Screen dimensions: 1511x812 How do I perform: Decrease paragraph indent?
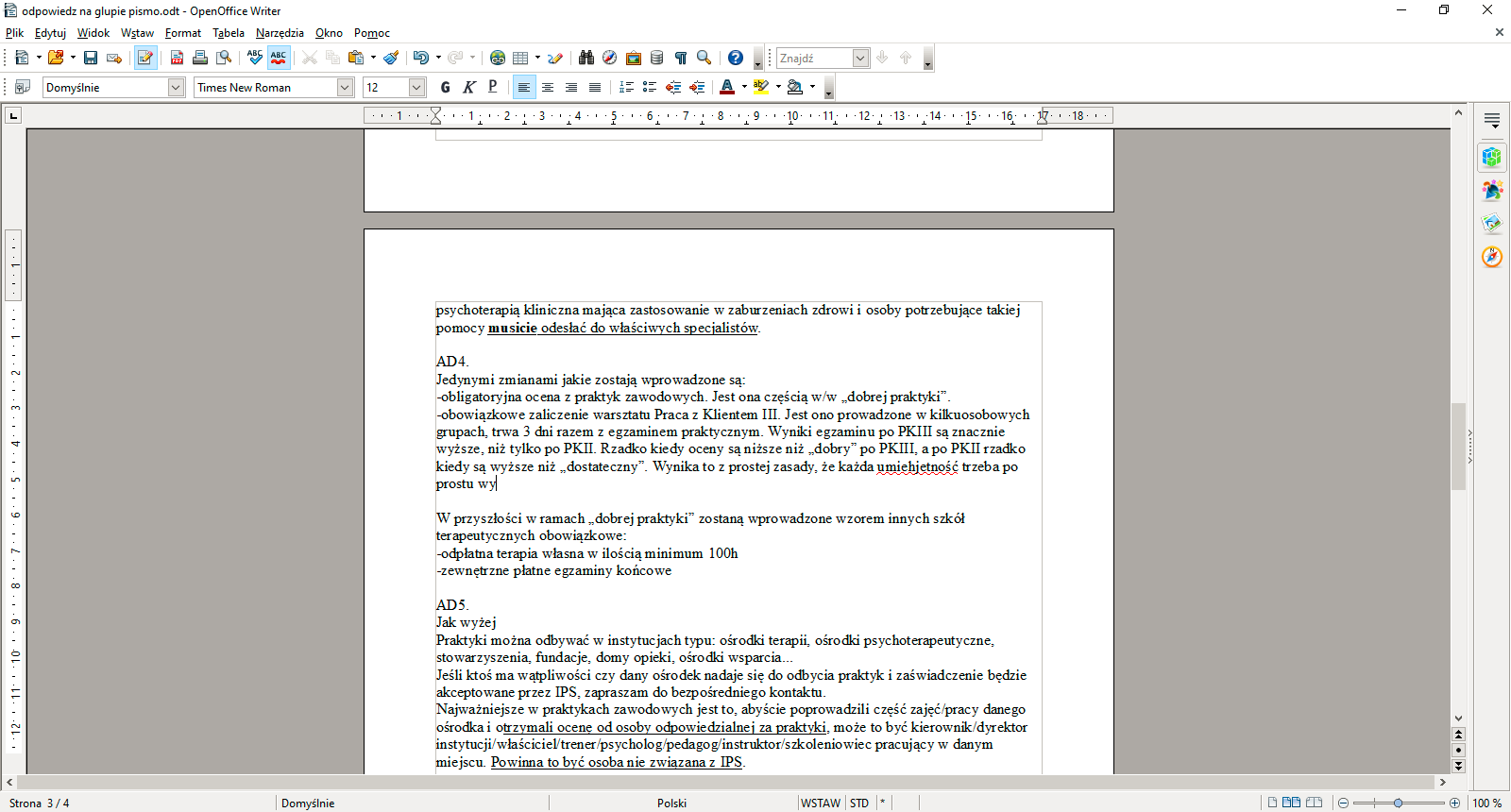click(673, 87)
